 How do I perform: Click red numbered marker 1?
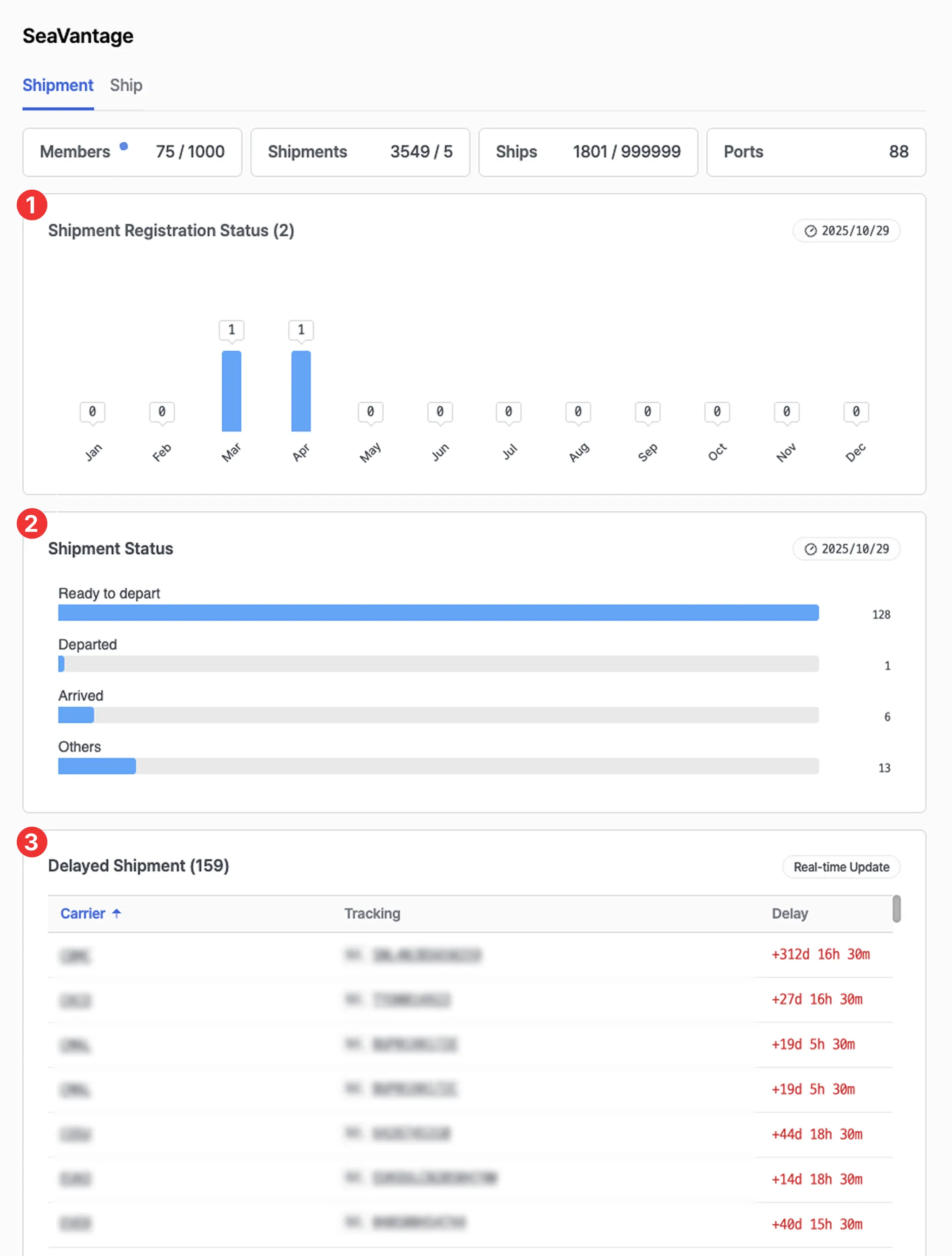pos(31,205)
